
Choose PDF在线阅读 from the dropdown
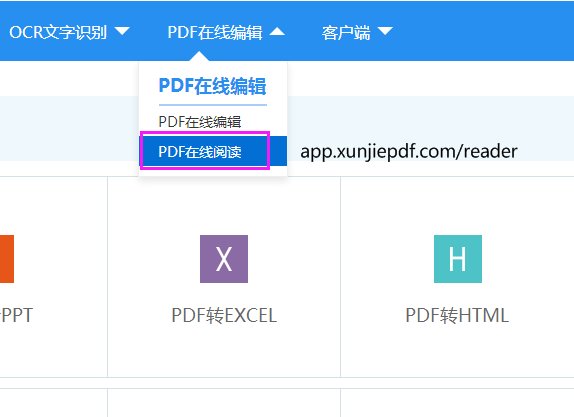(213, 151)
